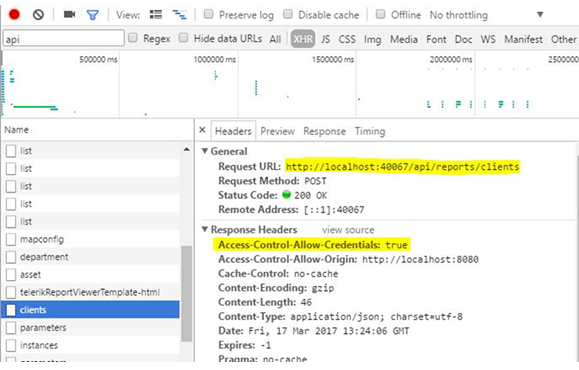
Task: Click the request list scroll-up arrow
Action: pos(186,150)
